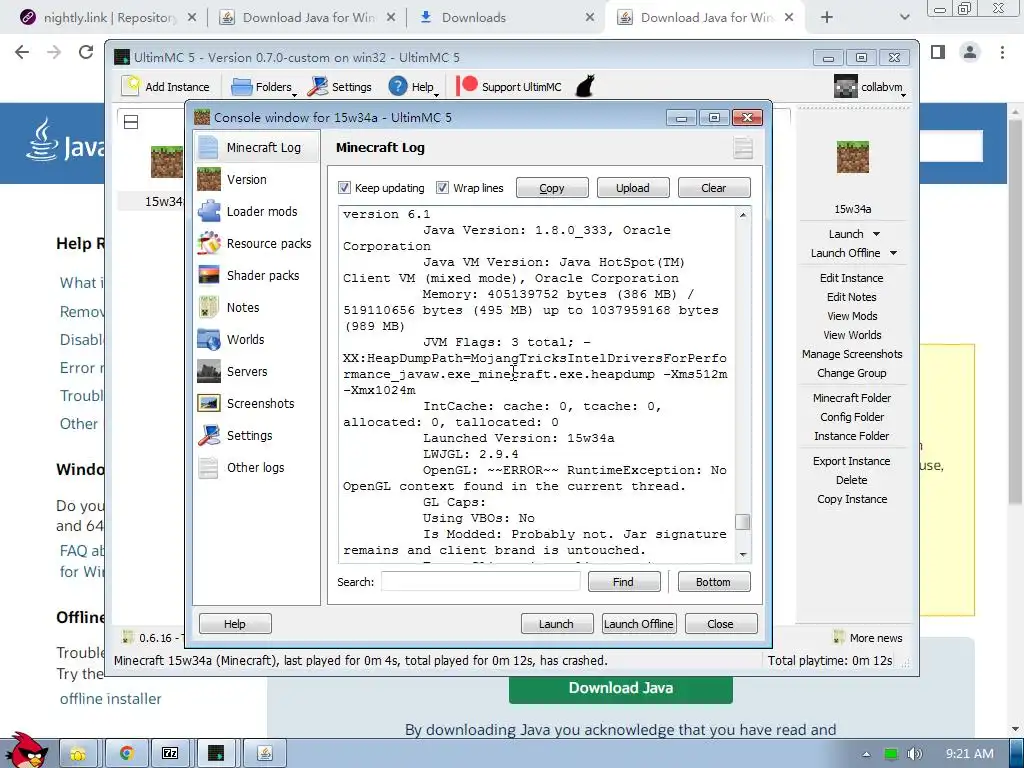The height and width of the screenshot is (768, 1024).
Task: Open Loader mods puzzle piece icon
Action: point(209,211)
